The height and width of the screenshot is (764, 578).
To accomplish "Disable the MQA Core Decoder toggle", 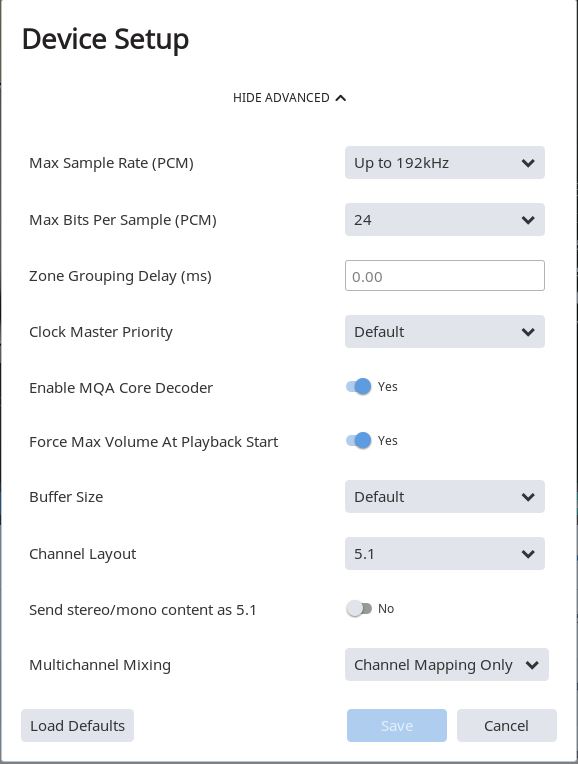I will (359, 387).
